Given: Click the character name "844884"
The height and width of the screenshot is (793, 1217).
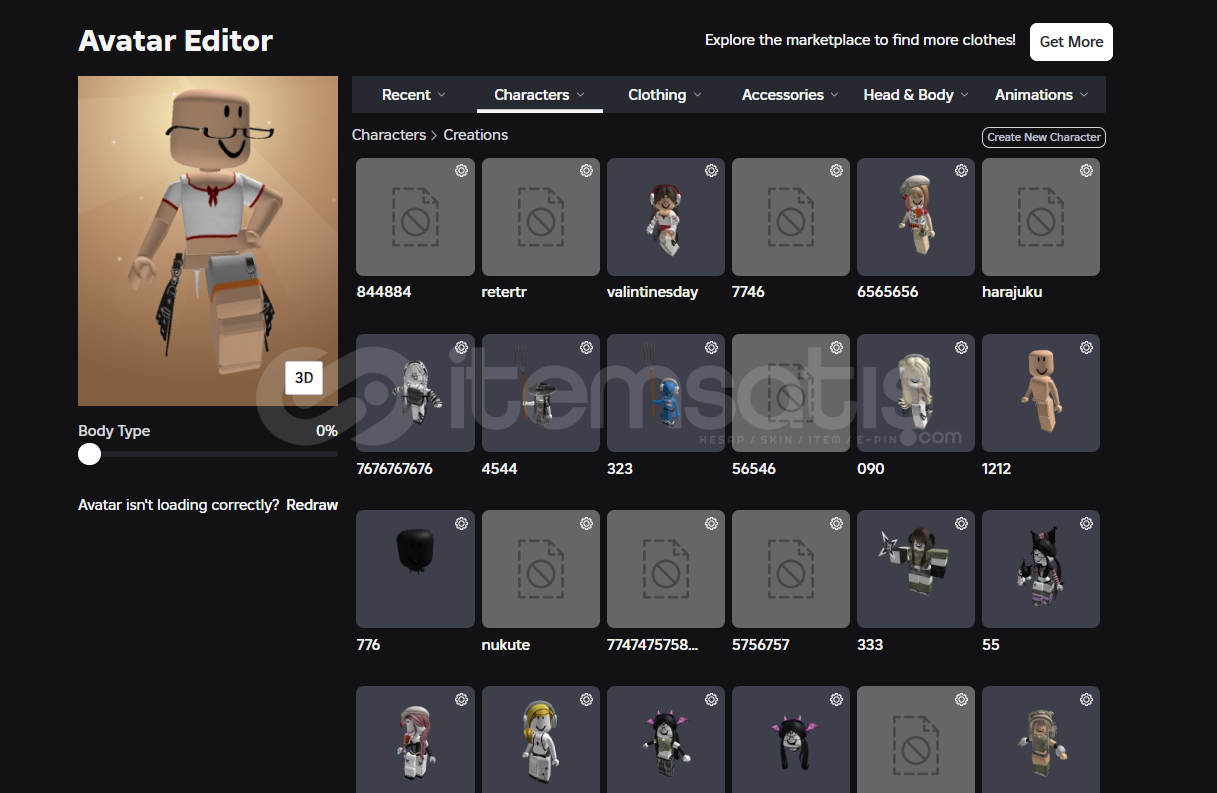Looking at the screenshot, I should coord(384,292).
